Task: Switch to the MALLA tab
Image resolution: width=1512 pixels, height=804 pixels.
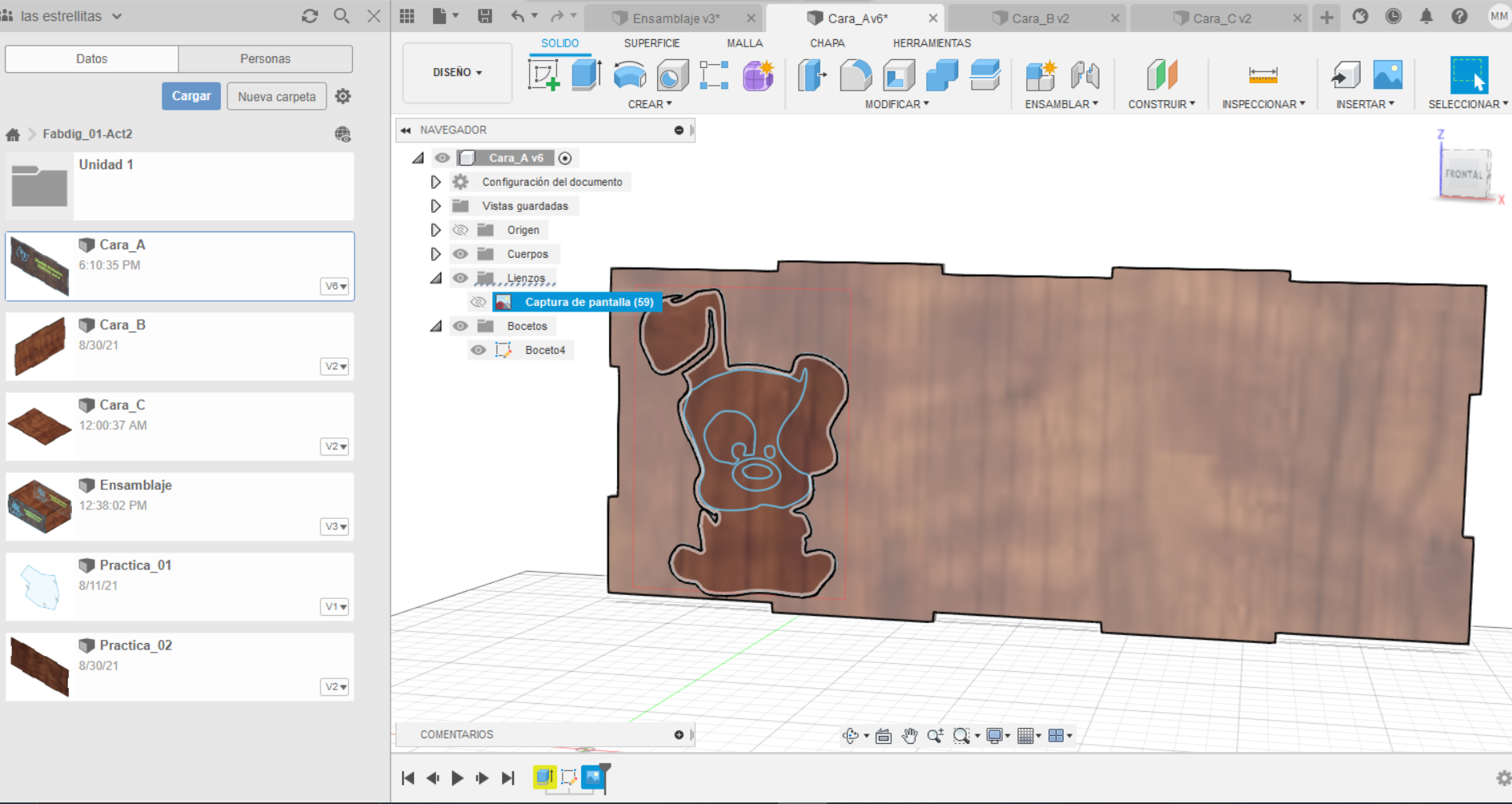Action: click(744, 43)
